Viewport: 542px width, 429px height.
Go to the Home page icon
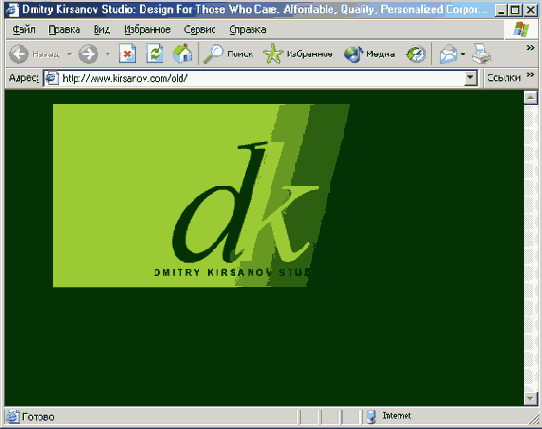(x=183, y=54)
